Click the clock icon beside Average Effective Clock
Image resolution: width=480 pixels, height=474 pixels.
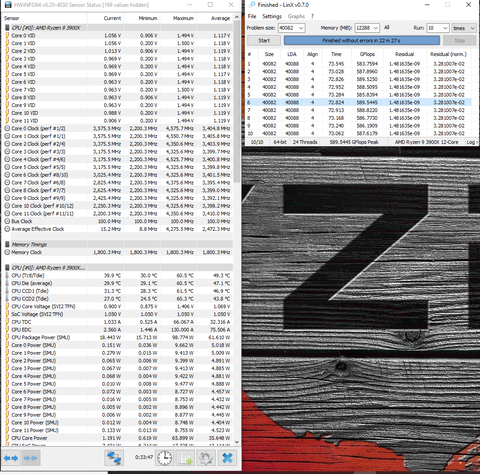[x=7, y=229]
